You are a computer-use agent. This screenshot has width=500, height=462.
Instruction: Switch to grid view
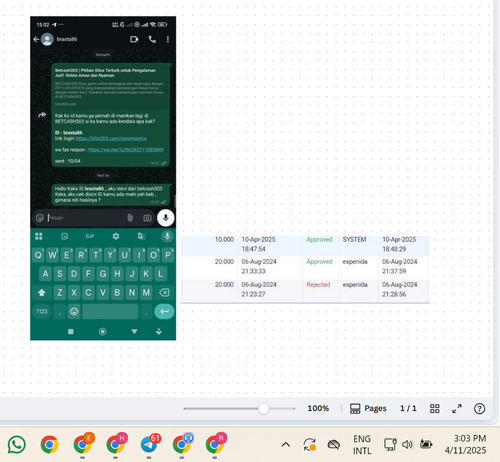[x=435, y=408]
